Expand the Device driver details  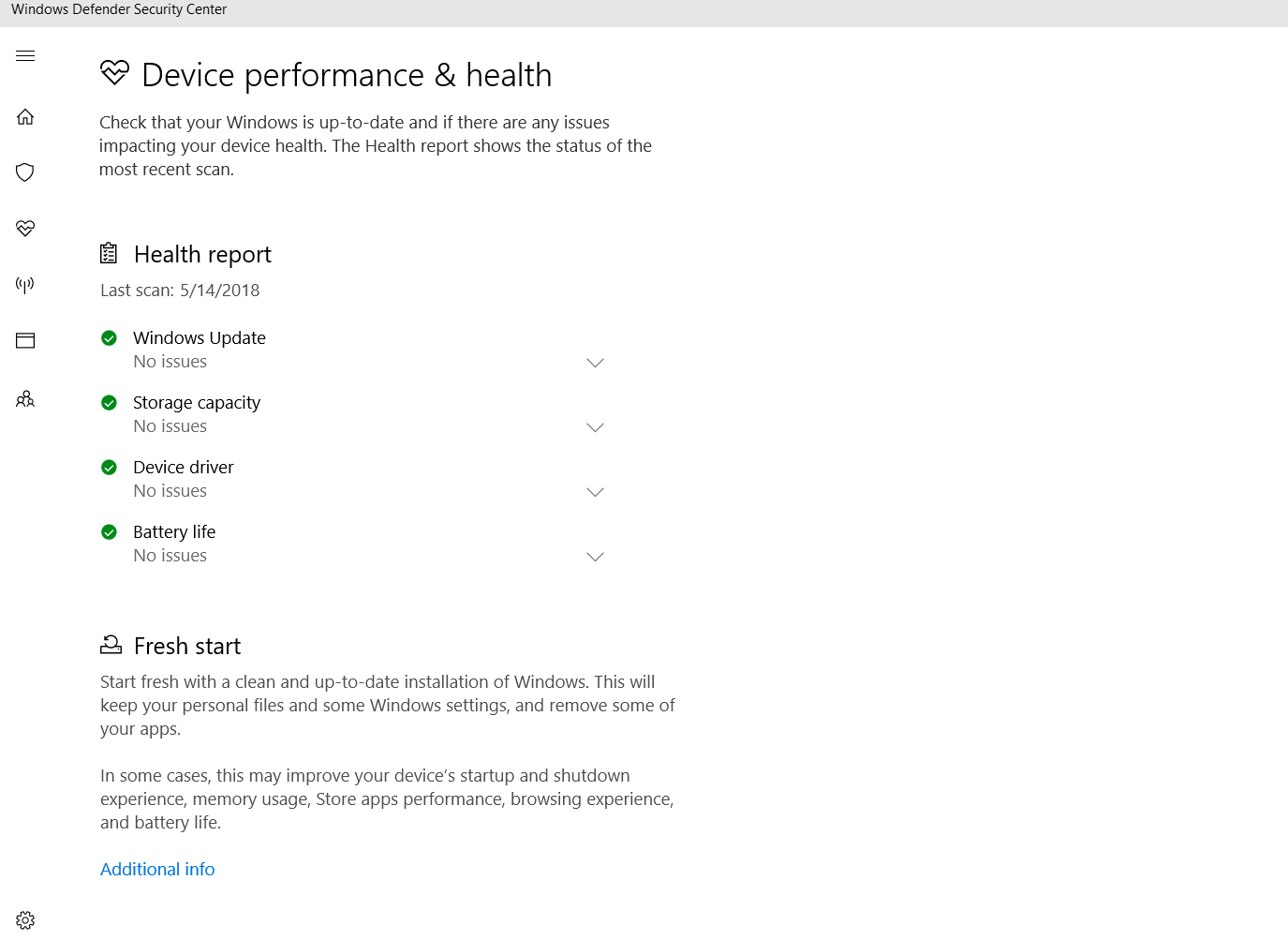tap(595, 492)
